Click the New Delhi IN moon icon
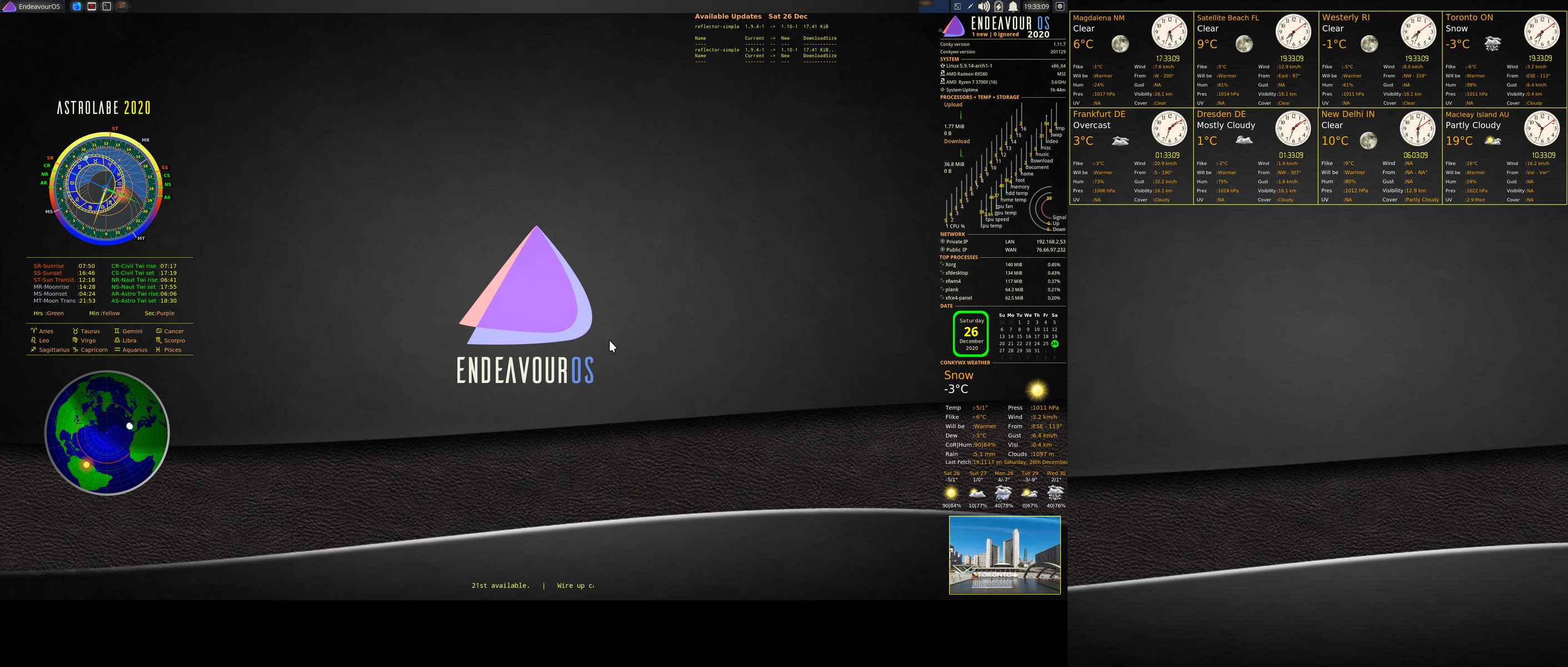Screen dimensions: 1568x667 pyautogui.click(x=1368, y=141)
